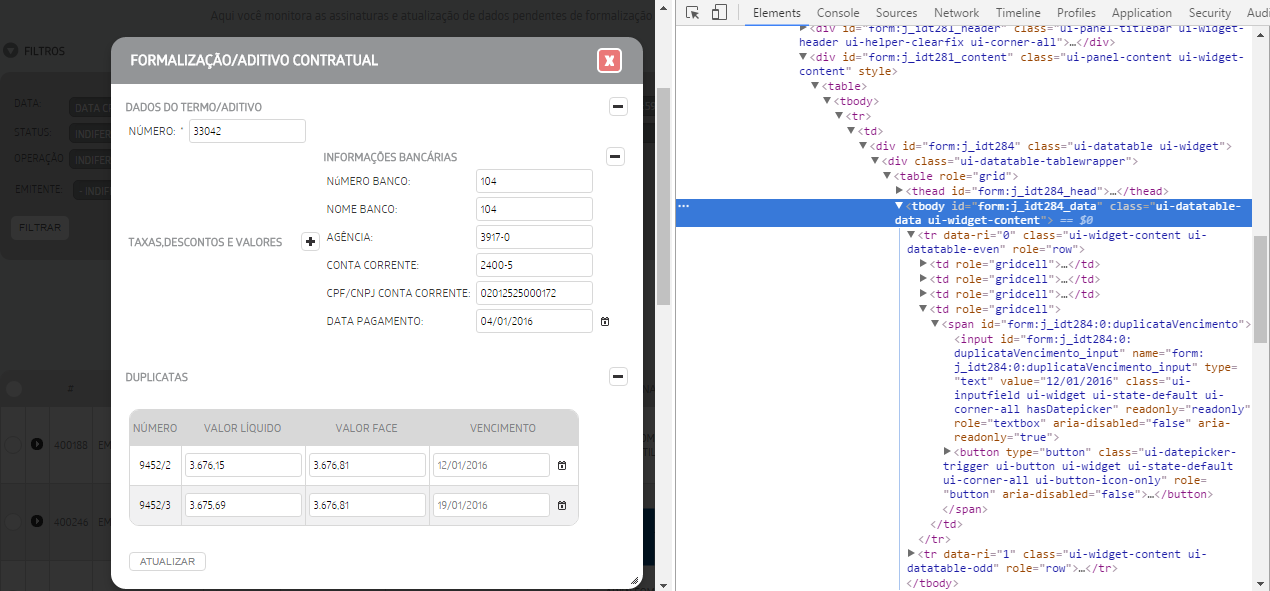Open the Timeline tab in DevTools
Viewport: 1270px width, 591px height.
(x=1018, y=13)
